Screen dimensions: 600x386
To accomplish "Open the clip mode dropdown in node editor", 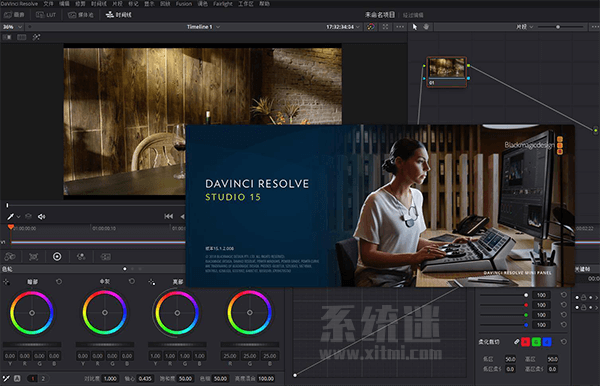I will point(524,27).
